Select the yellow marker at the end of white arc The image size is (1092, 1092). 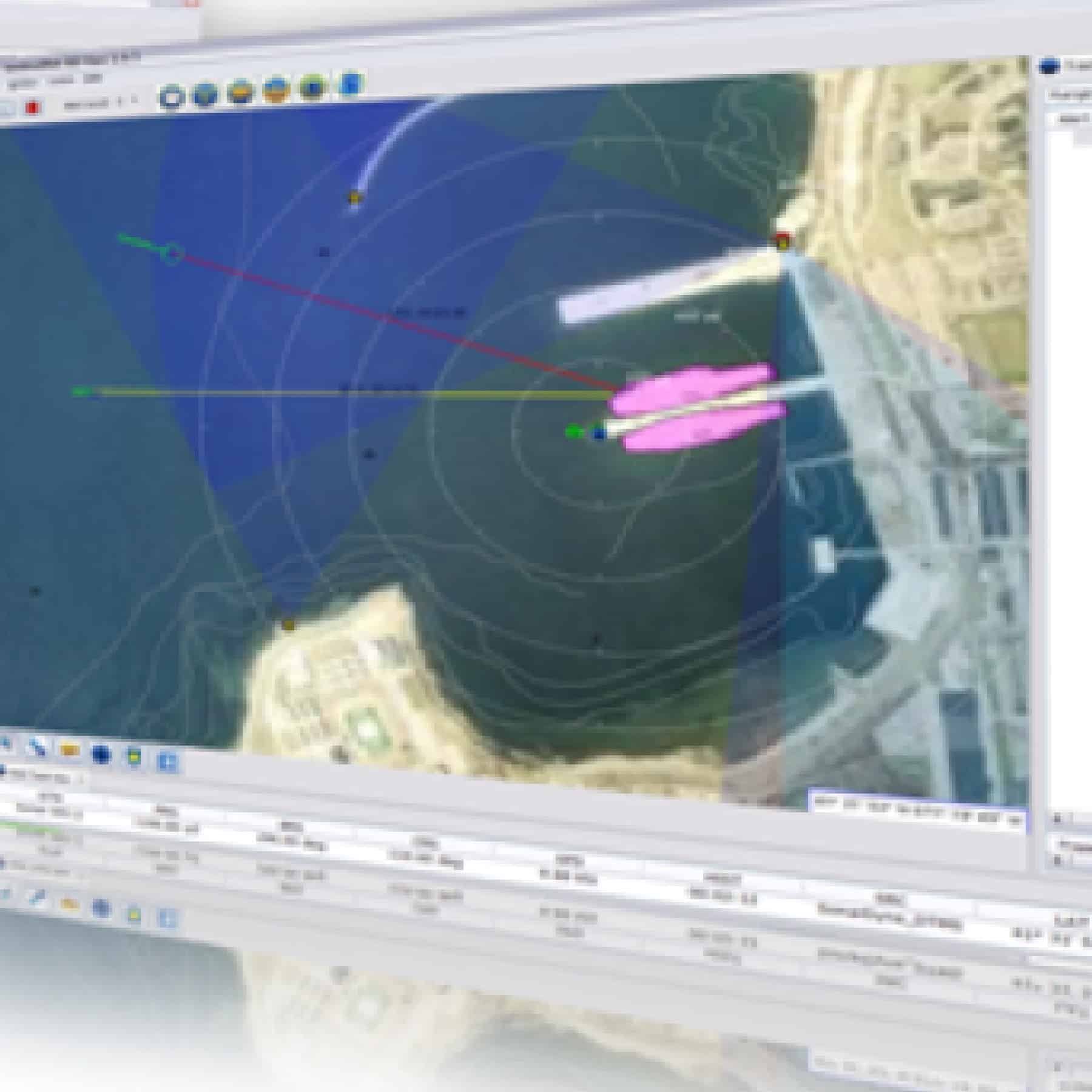(354, 197)
